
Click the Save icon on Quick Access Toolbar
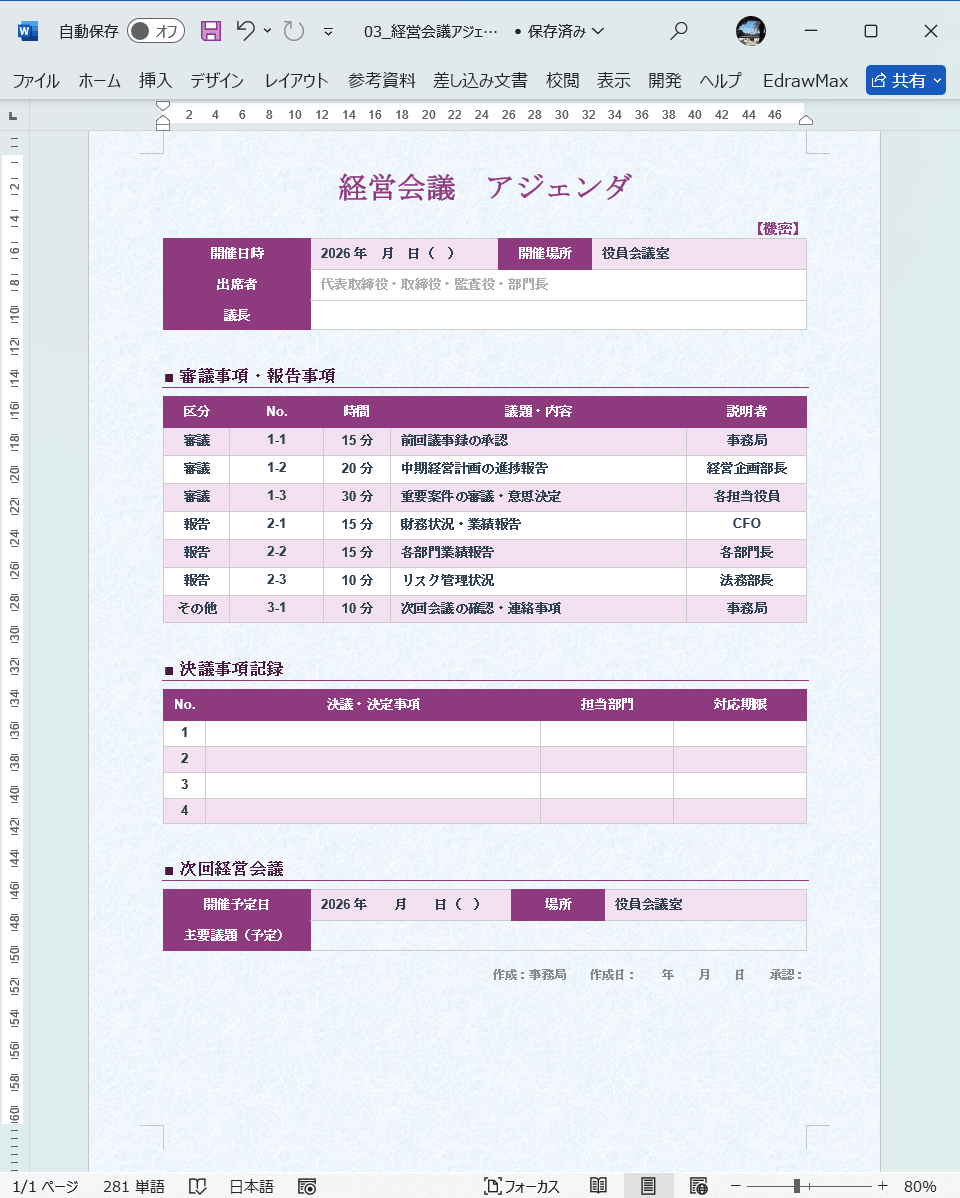point(209,31)
